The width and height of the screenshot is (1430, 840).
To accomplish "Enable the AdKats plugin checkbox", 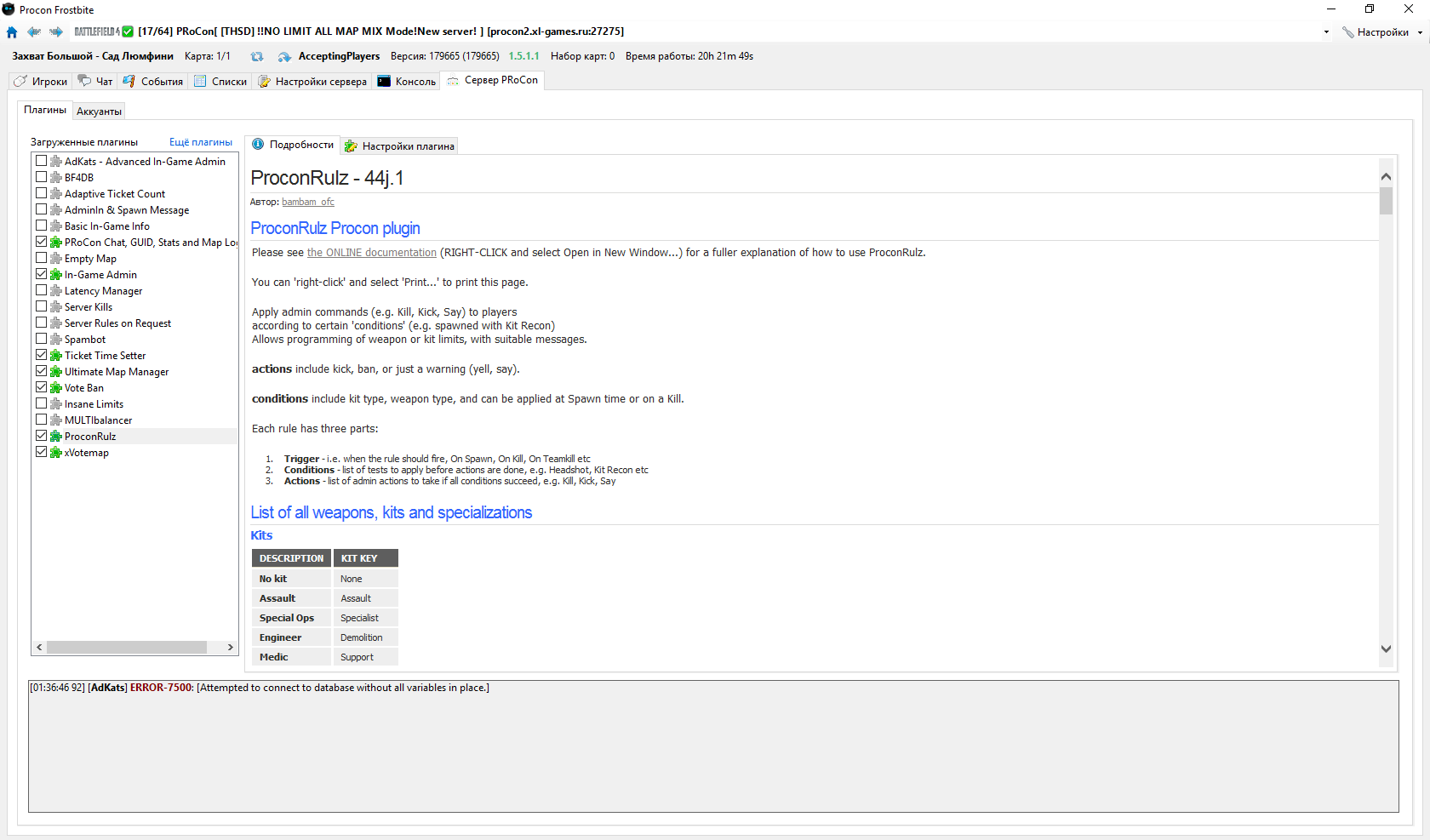I will [x=41, y=161].
